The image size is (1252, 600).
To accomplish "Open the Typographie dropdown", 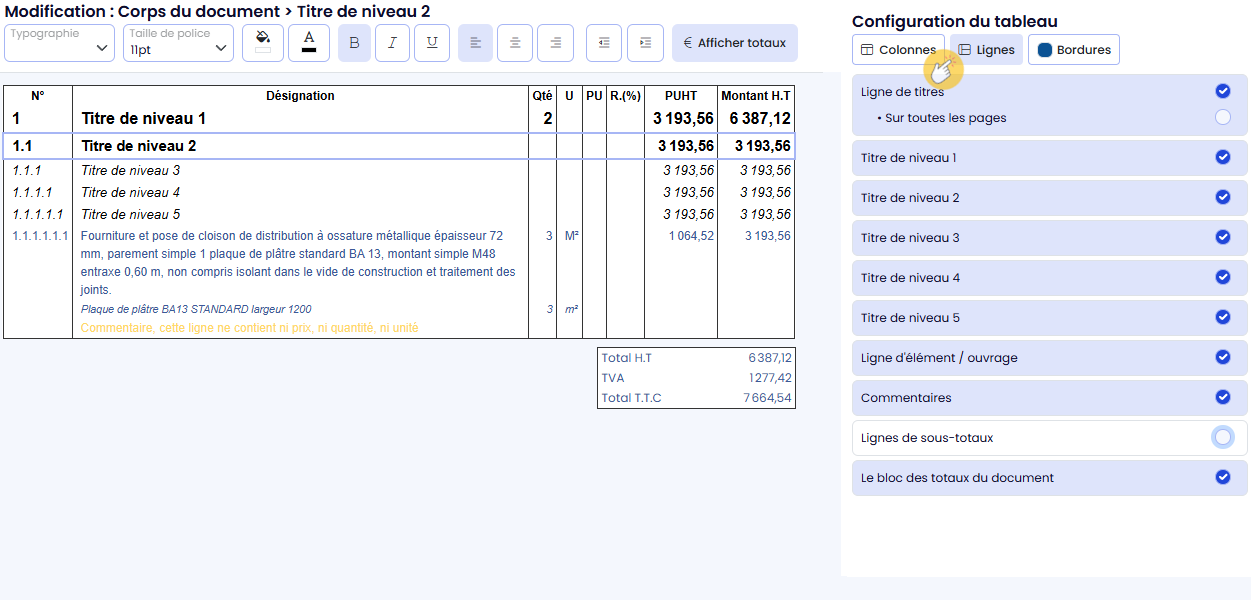I will point(59,43).
